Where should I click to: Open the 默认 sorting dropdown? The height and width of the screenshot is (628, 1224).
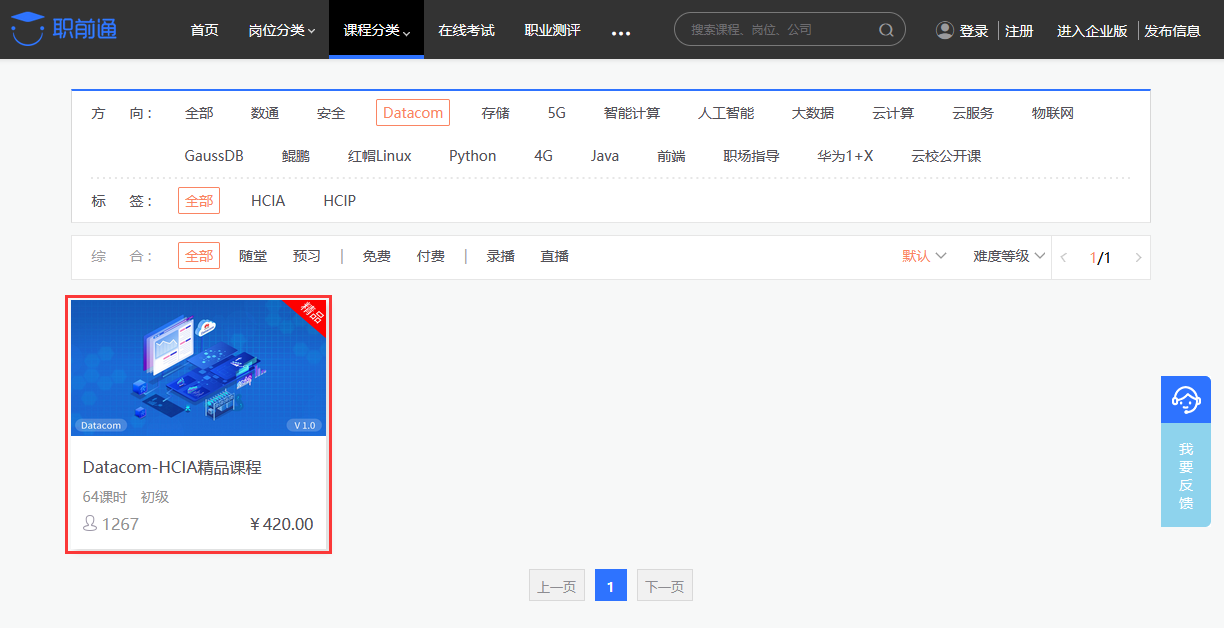(x=922, y=256)
